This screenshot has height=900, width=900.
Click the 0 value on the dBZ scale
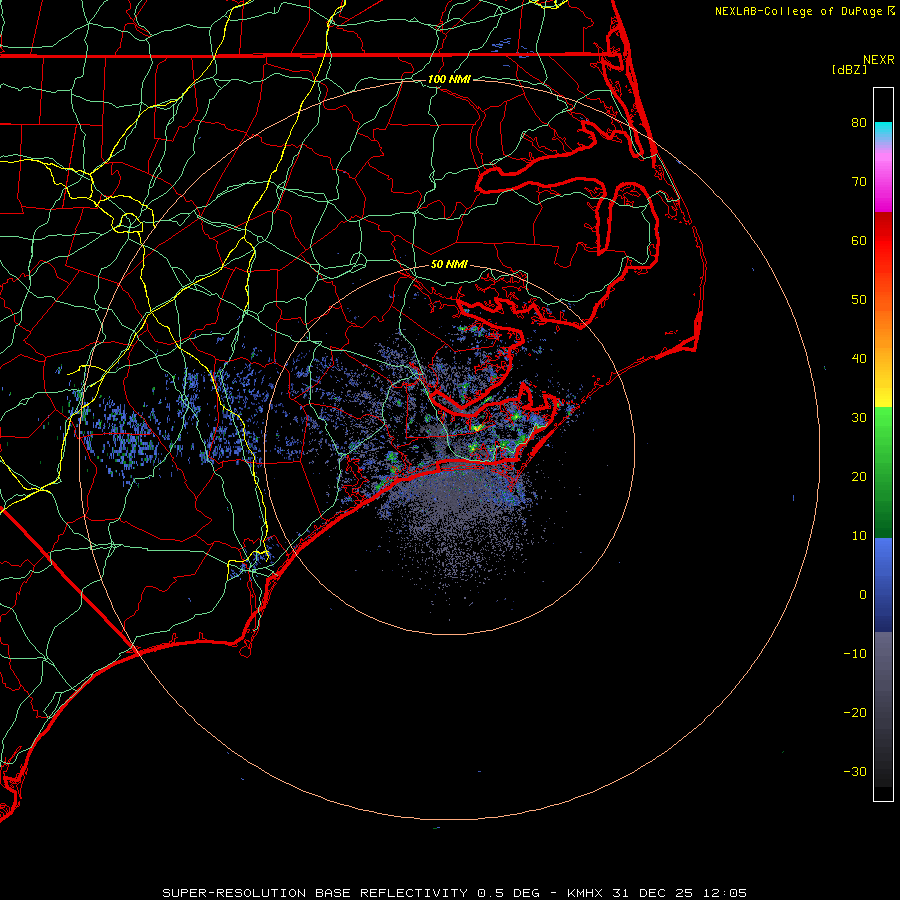(863, 595)
